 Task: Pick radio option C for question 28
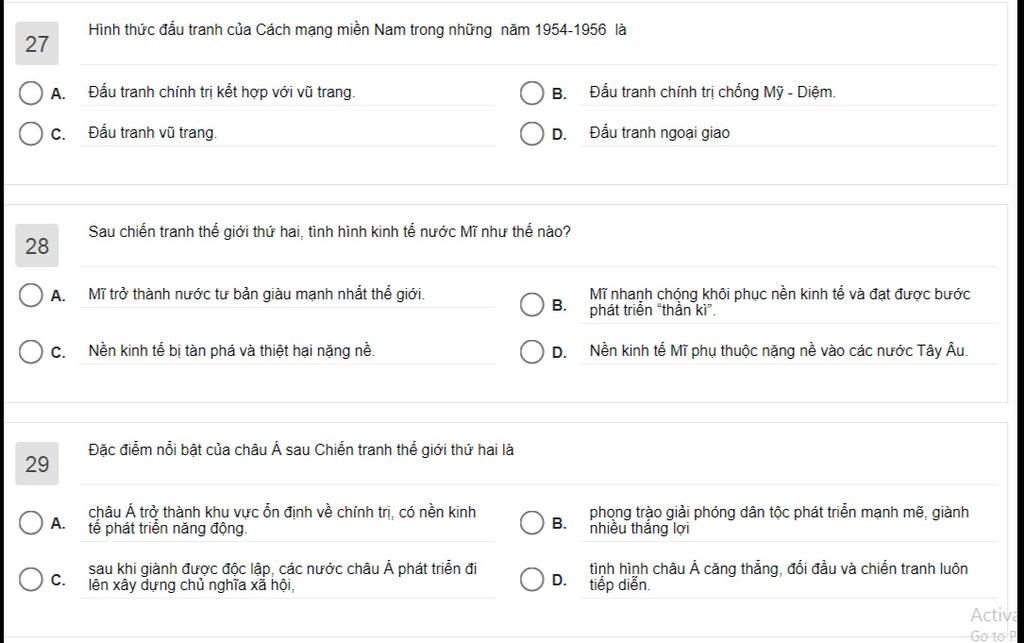point(31,351)
